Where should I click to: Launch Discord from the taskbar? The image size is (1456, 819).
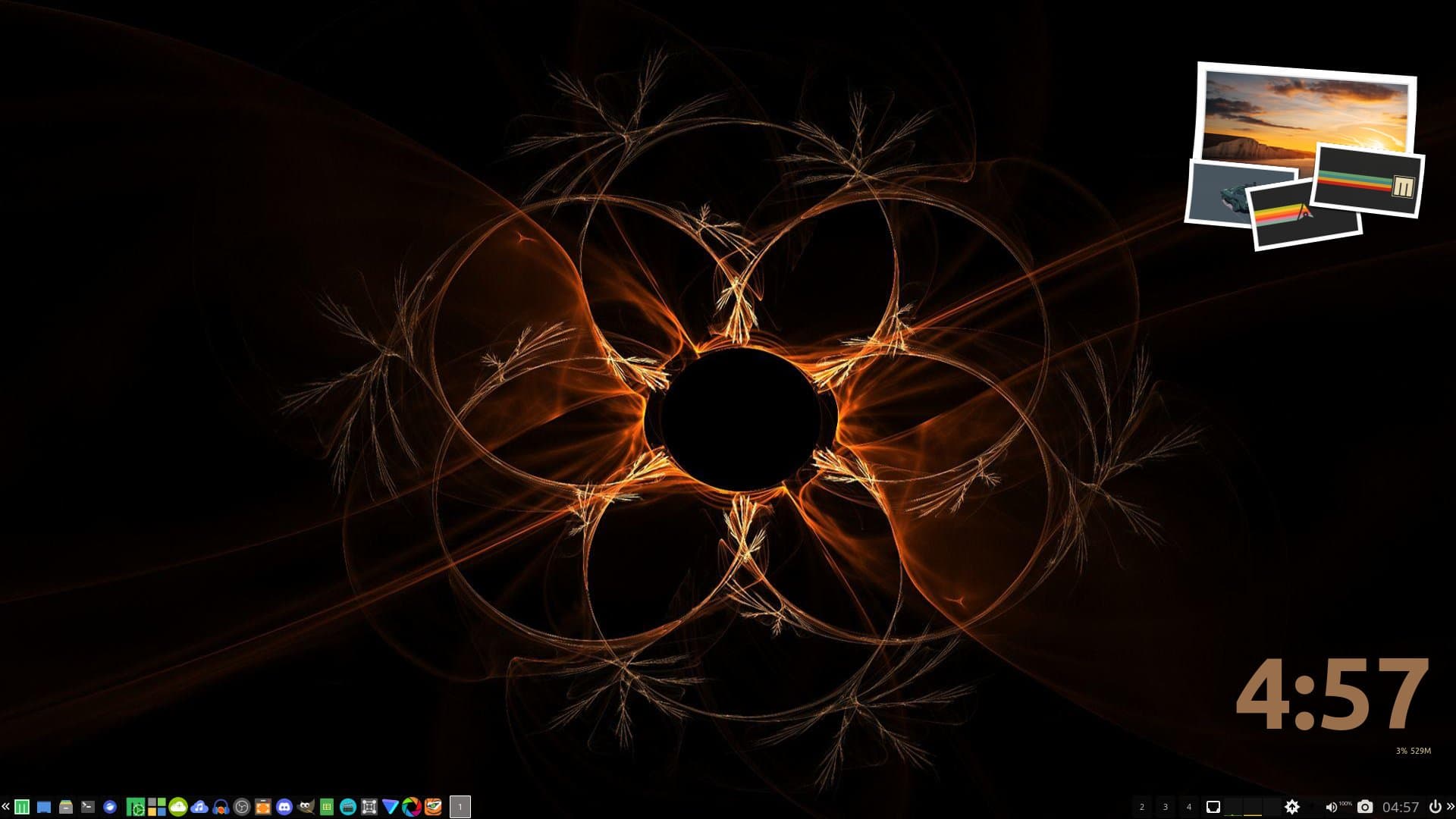pos(284,807)
